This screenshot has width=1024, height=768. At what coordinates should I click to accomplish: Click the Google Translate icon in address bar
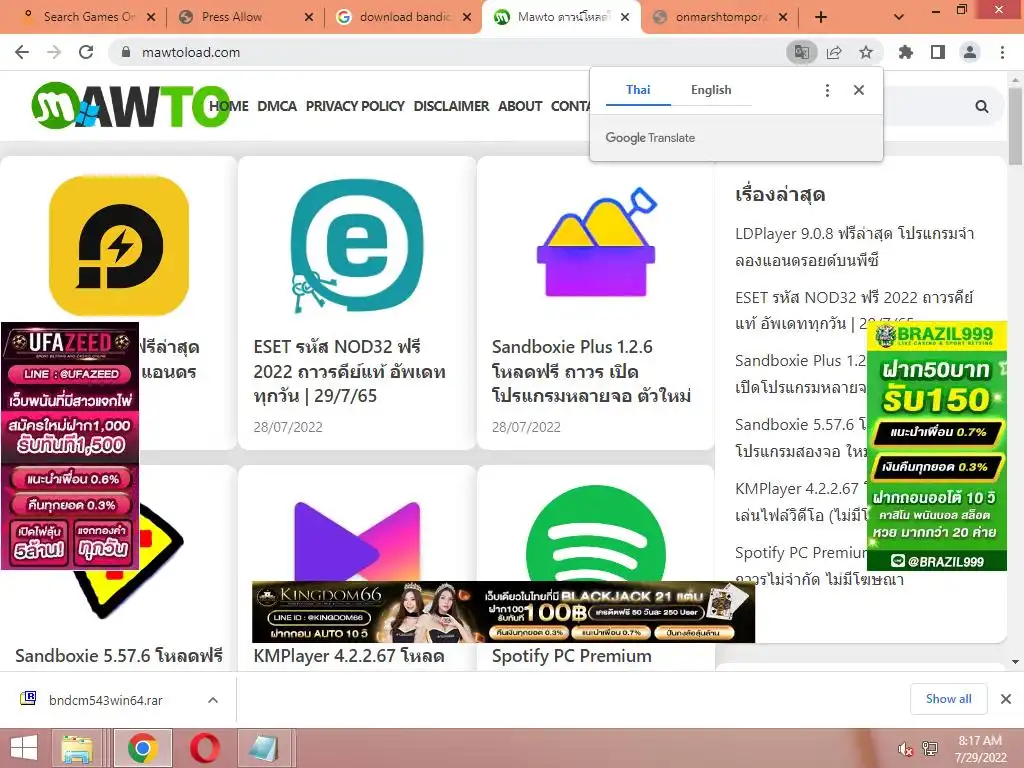(801, 52)
